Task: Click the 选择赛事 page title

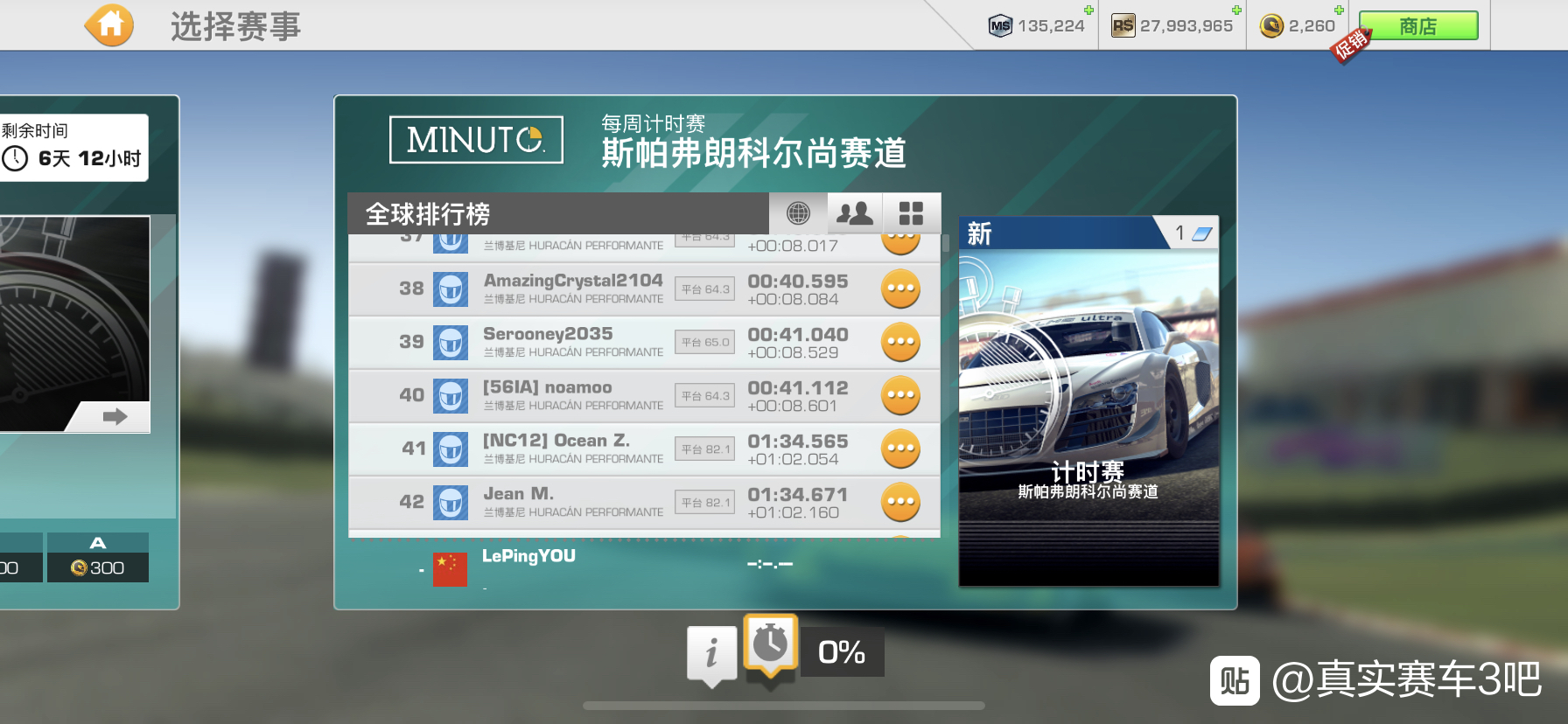Action: 236,26
